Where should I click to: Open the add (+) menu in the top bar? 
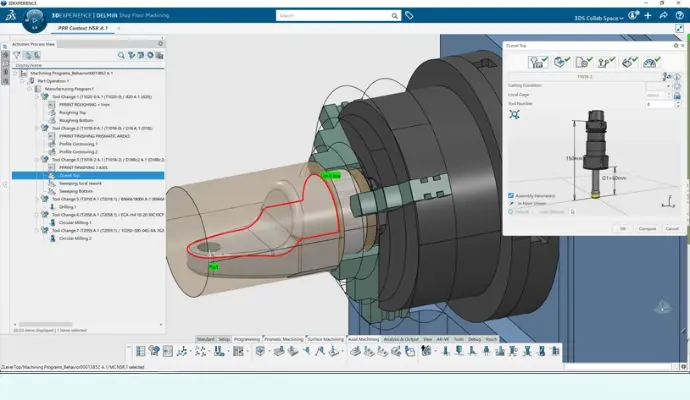click(x=648, y=16)
